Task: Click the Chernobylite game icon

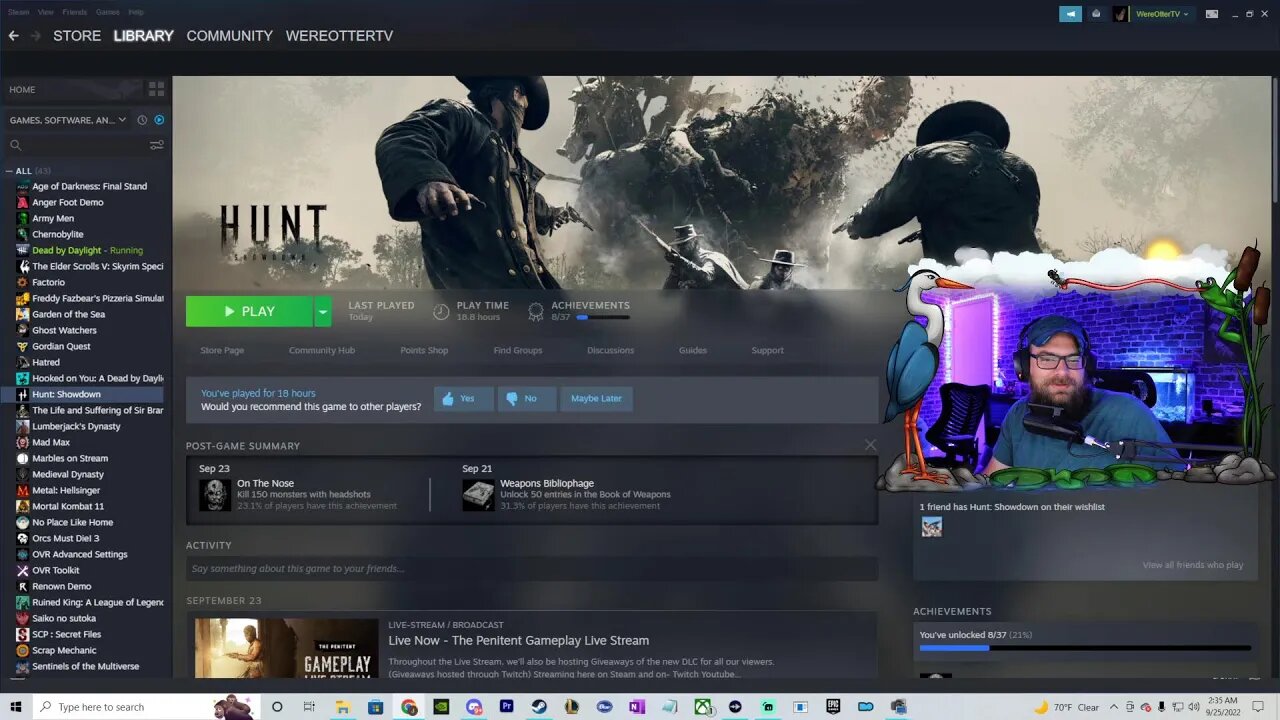Action: click(x=23, y=234)
